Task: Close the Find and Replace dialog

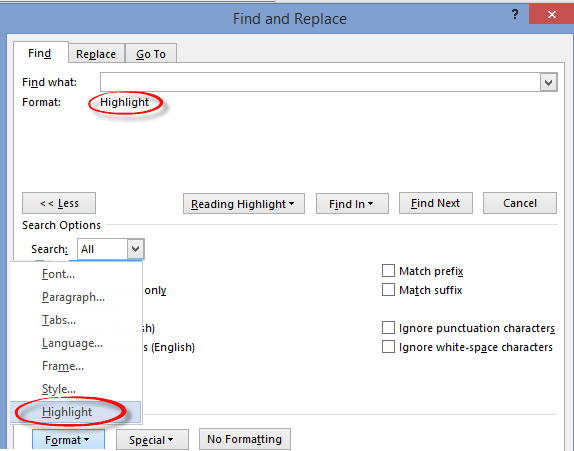Action: 551,15
